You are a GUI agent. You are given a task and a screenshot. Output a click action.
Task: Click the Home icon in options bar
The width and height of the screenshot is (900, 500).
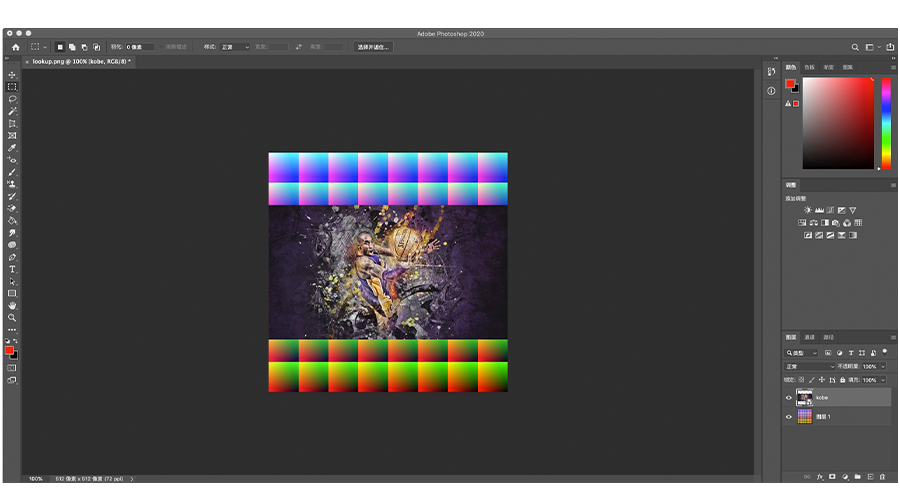click(x=15, y=47)
